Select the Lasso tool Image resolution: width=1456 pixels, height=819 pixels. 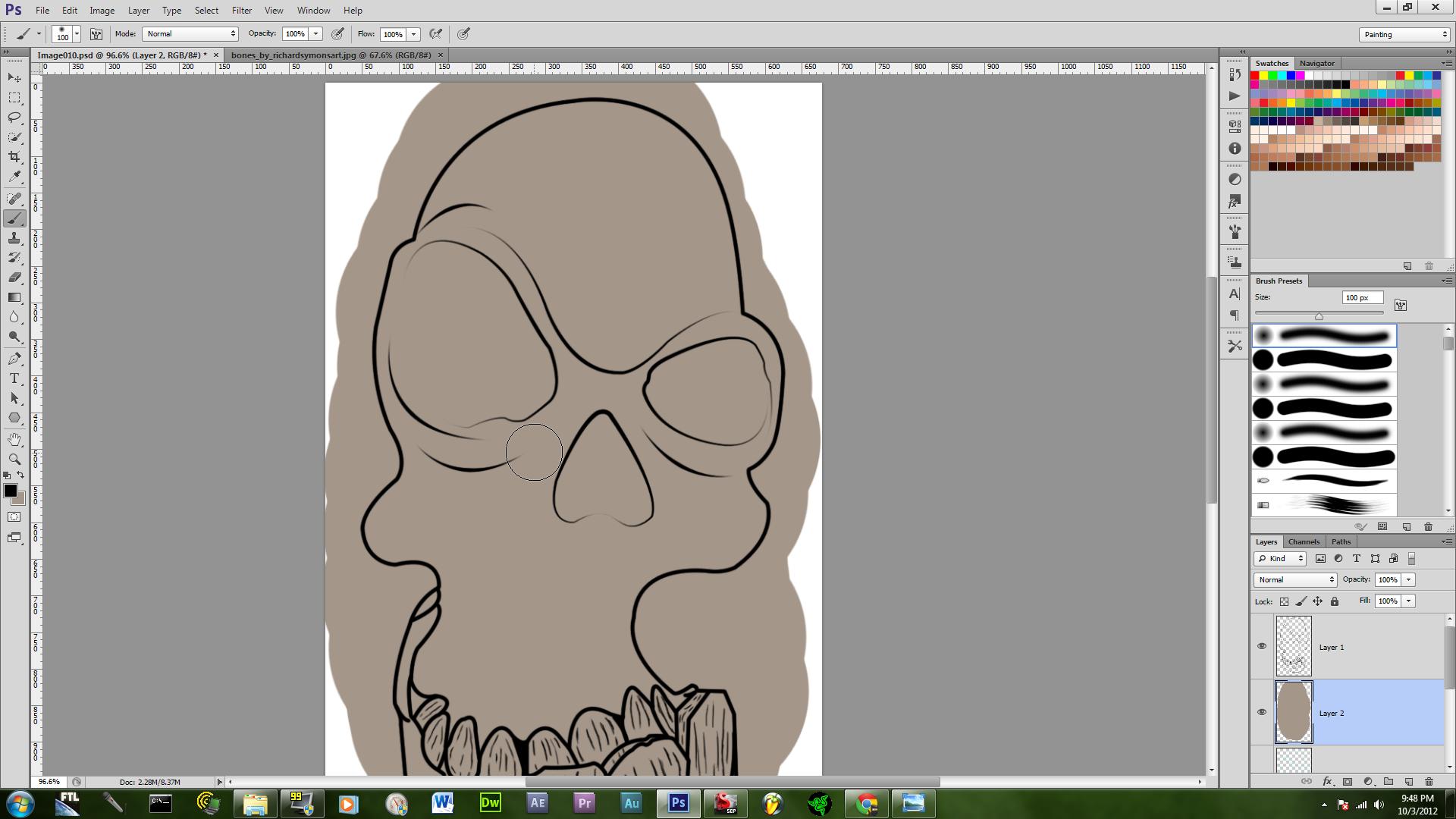(14, 118)
